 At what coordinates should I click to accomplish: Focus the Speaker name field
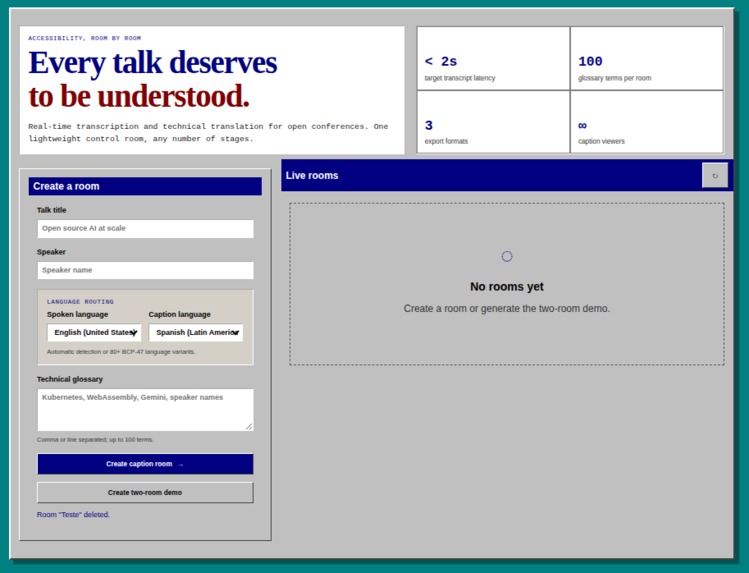[145, 270]
